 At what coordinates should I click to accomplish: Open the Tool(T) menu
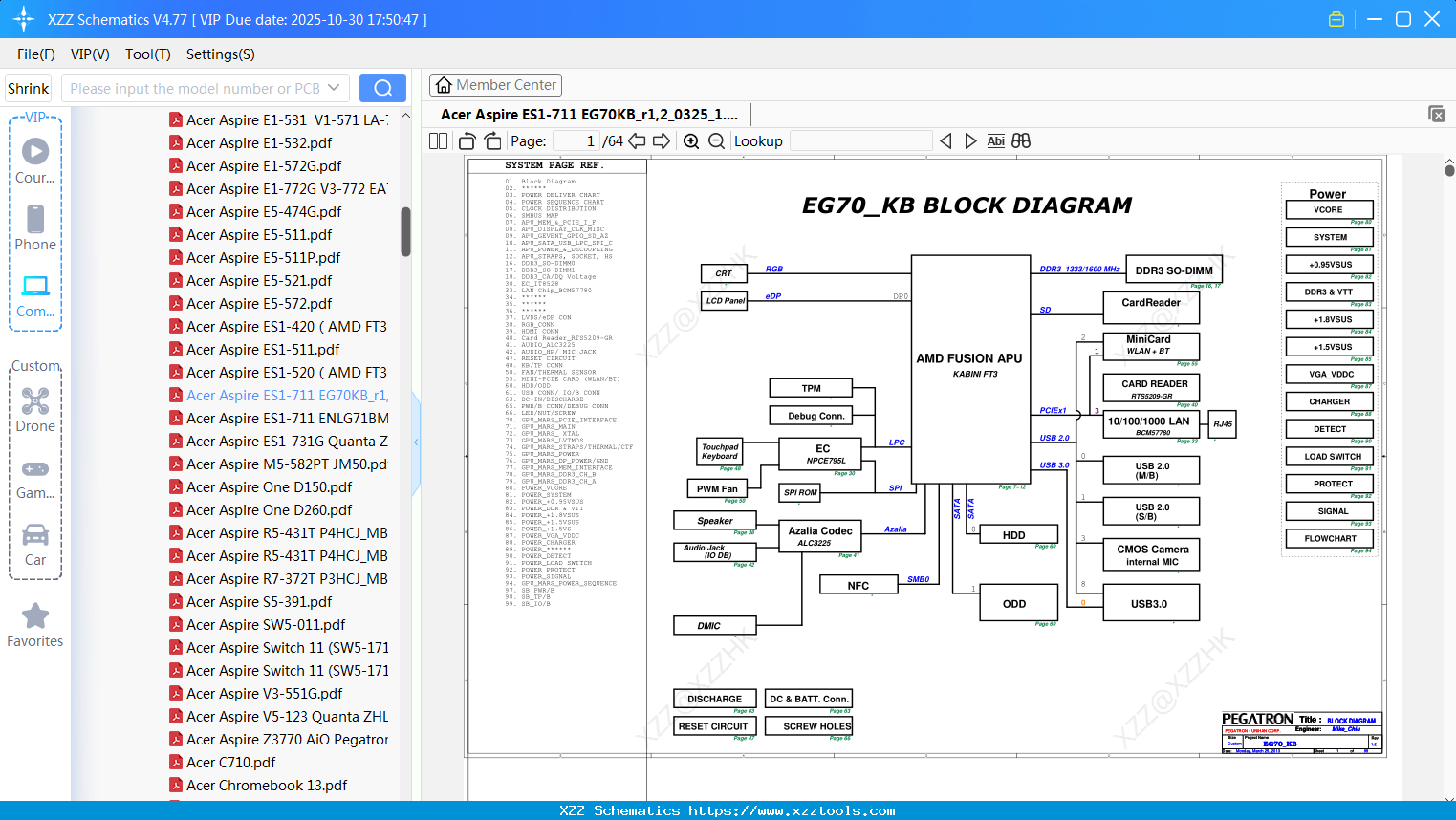148,54
